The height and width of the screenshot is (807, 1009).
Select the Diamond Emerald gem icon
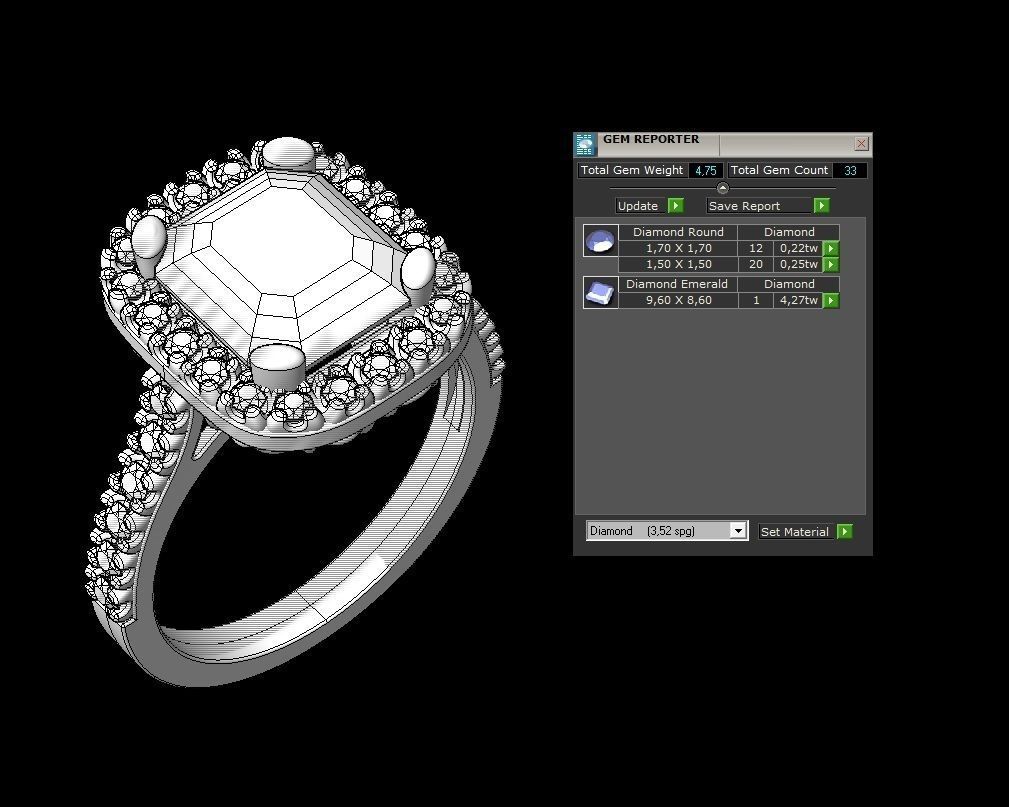pyautogui.click(x=600, y=293)
